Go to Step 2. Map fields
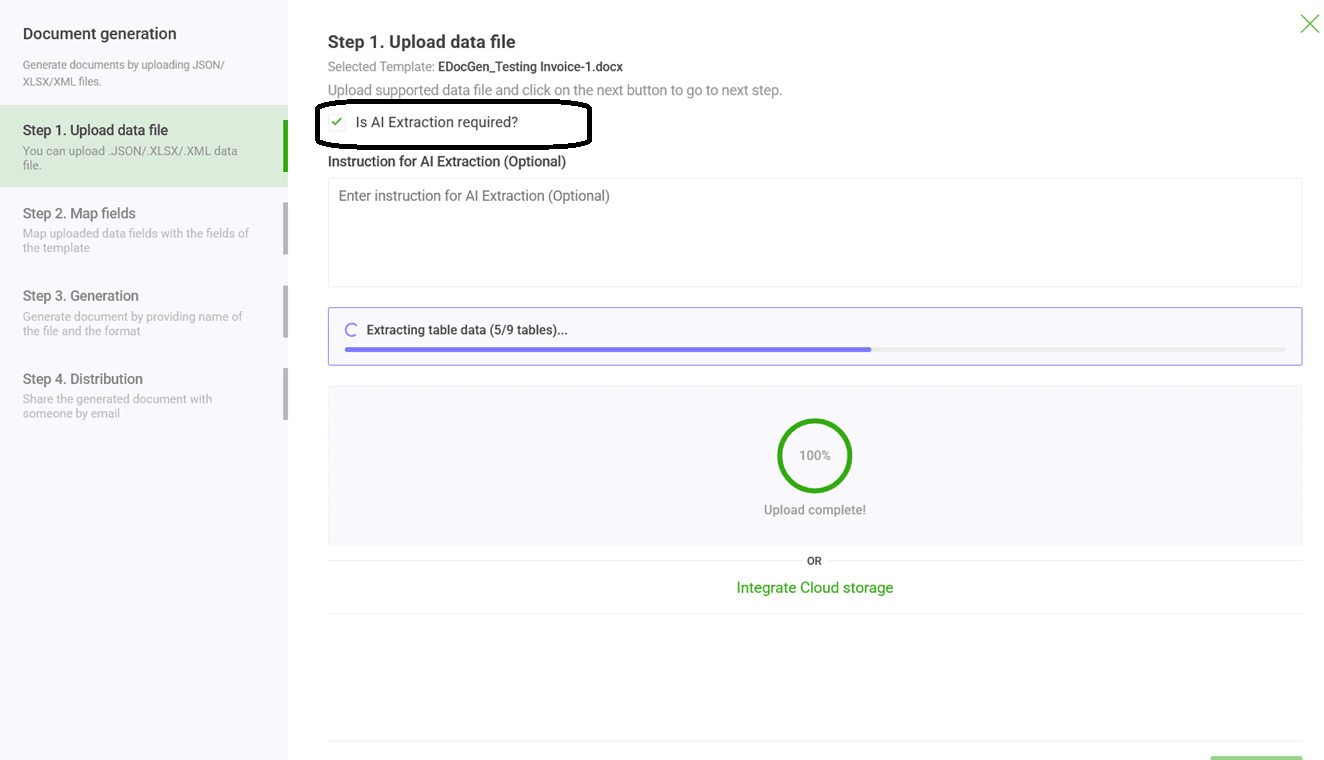Image resolution: width=1324 pixels, height=760 pixels. (x=79, y=213)
